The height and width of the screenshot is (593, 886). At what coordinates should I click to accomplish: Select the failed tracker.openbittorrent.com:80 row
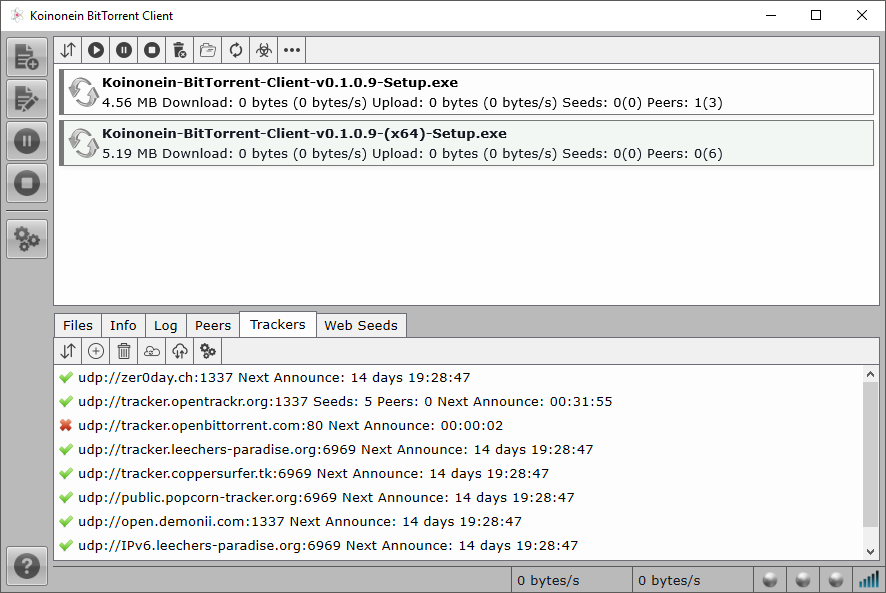point(459,426)
